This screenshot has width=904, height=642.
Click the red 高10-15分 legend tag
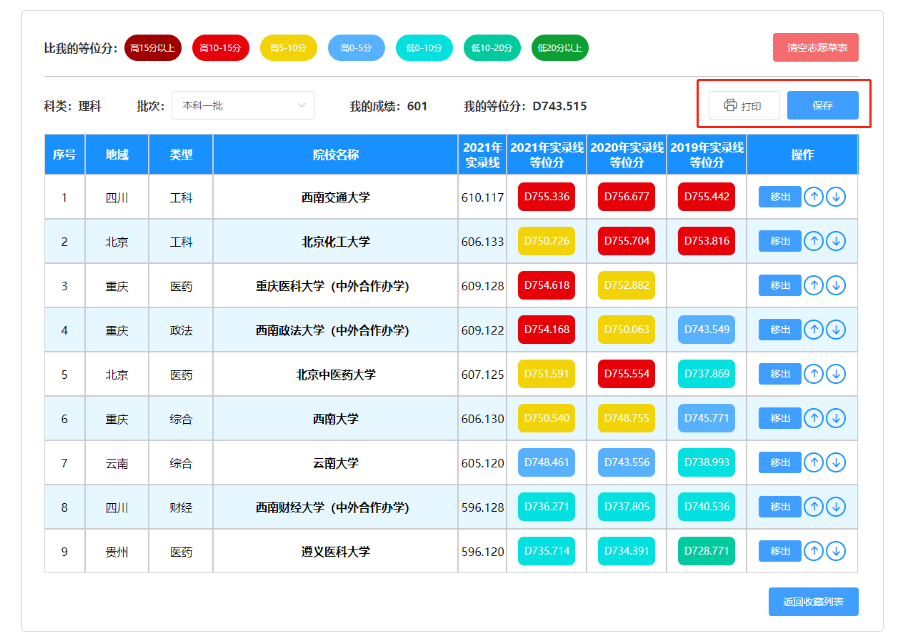click(x=220, y=48)
